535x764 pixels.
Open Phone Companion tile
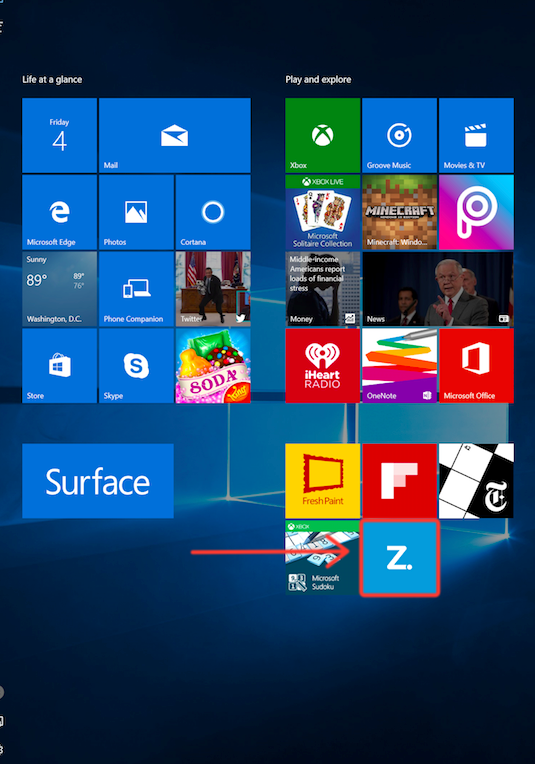(136, 289)
